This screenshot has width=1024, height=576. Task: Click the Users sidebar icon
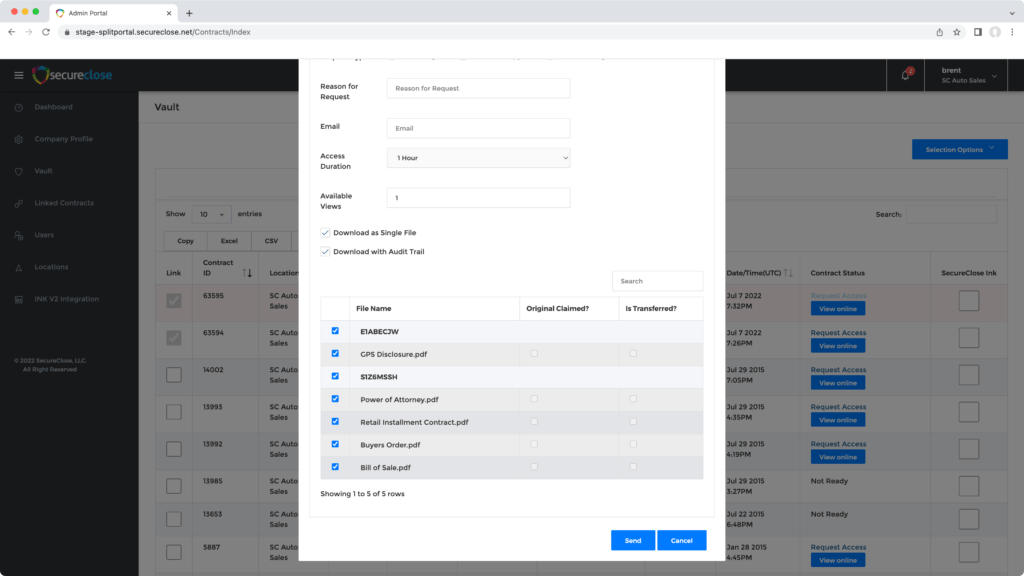coord(18,235)
